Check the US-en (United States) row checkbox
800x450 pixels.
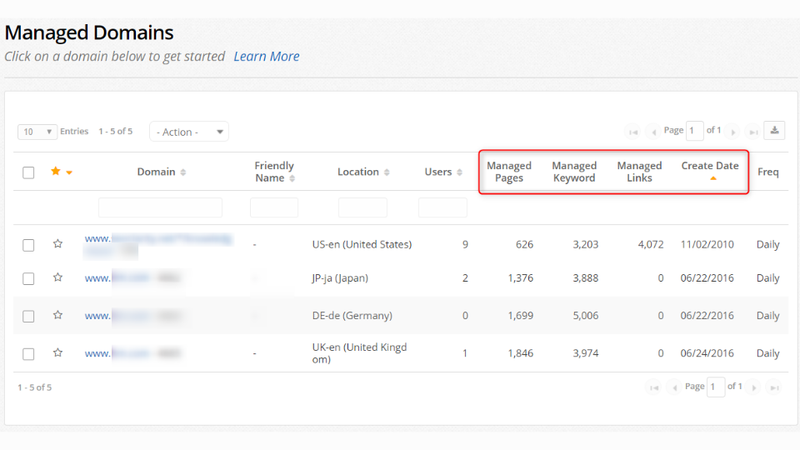(29, 245)
